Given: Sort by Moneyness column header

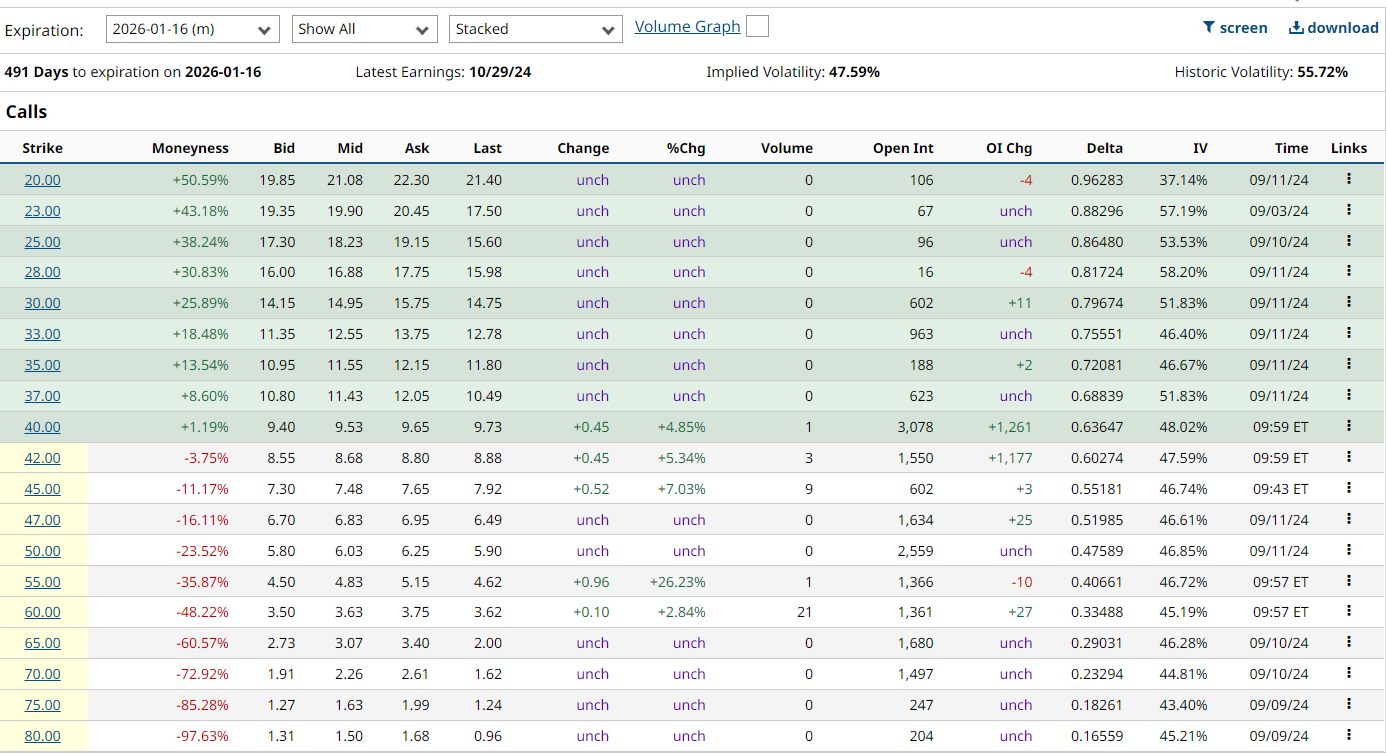Looking at the screenshot, I should 190,148.
